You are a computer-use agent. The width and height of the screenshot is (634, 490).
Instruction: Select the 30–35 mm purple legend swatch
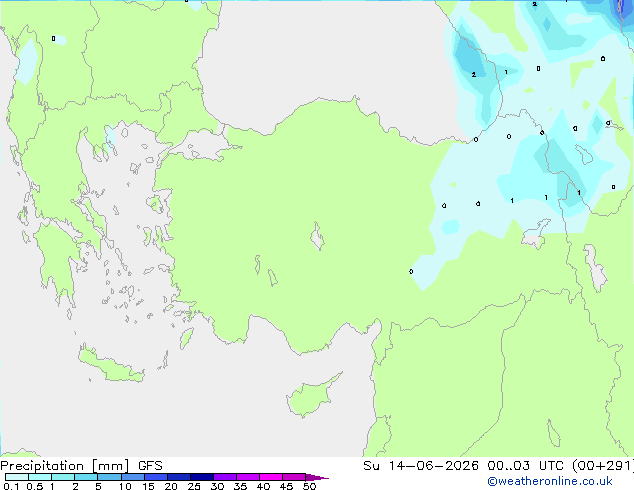point(225,477)
